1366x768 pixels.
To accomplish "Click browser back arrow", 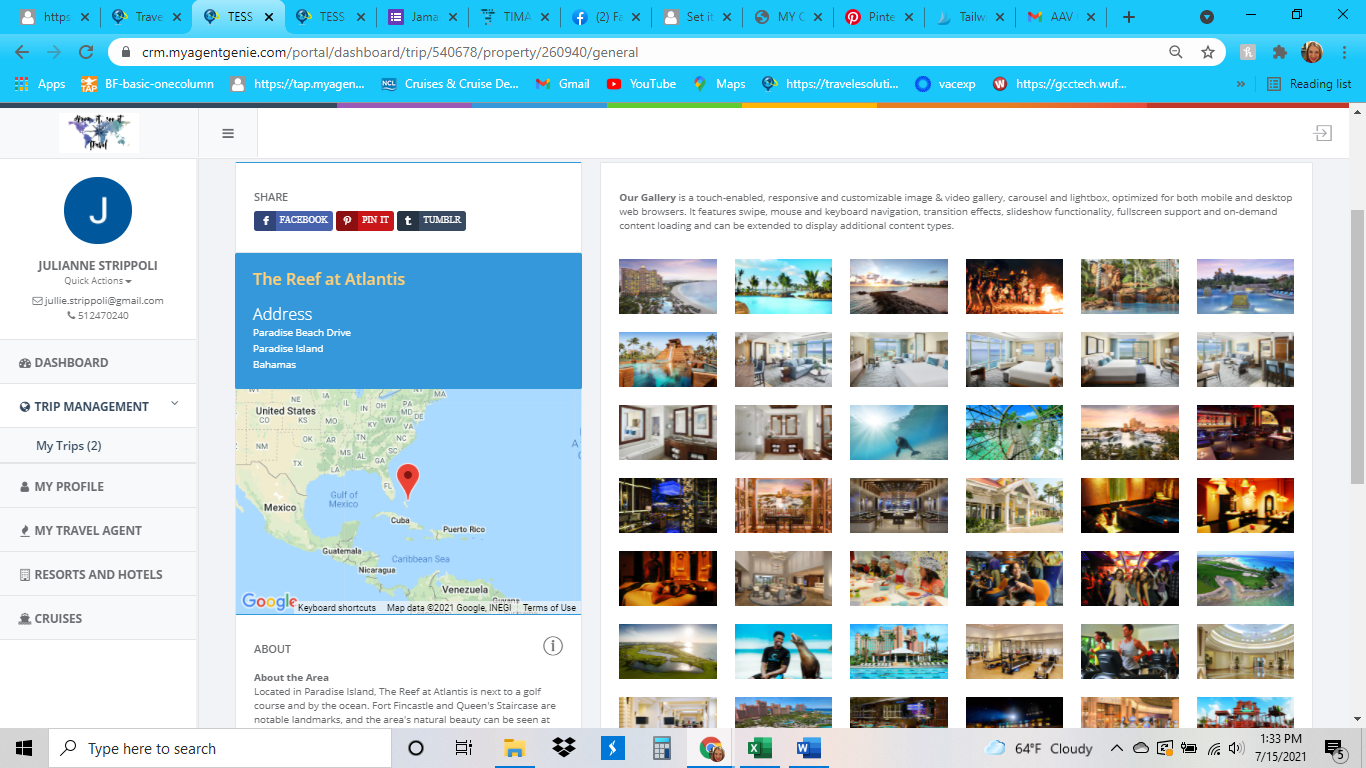I will 22,52.
